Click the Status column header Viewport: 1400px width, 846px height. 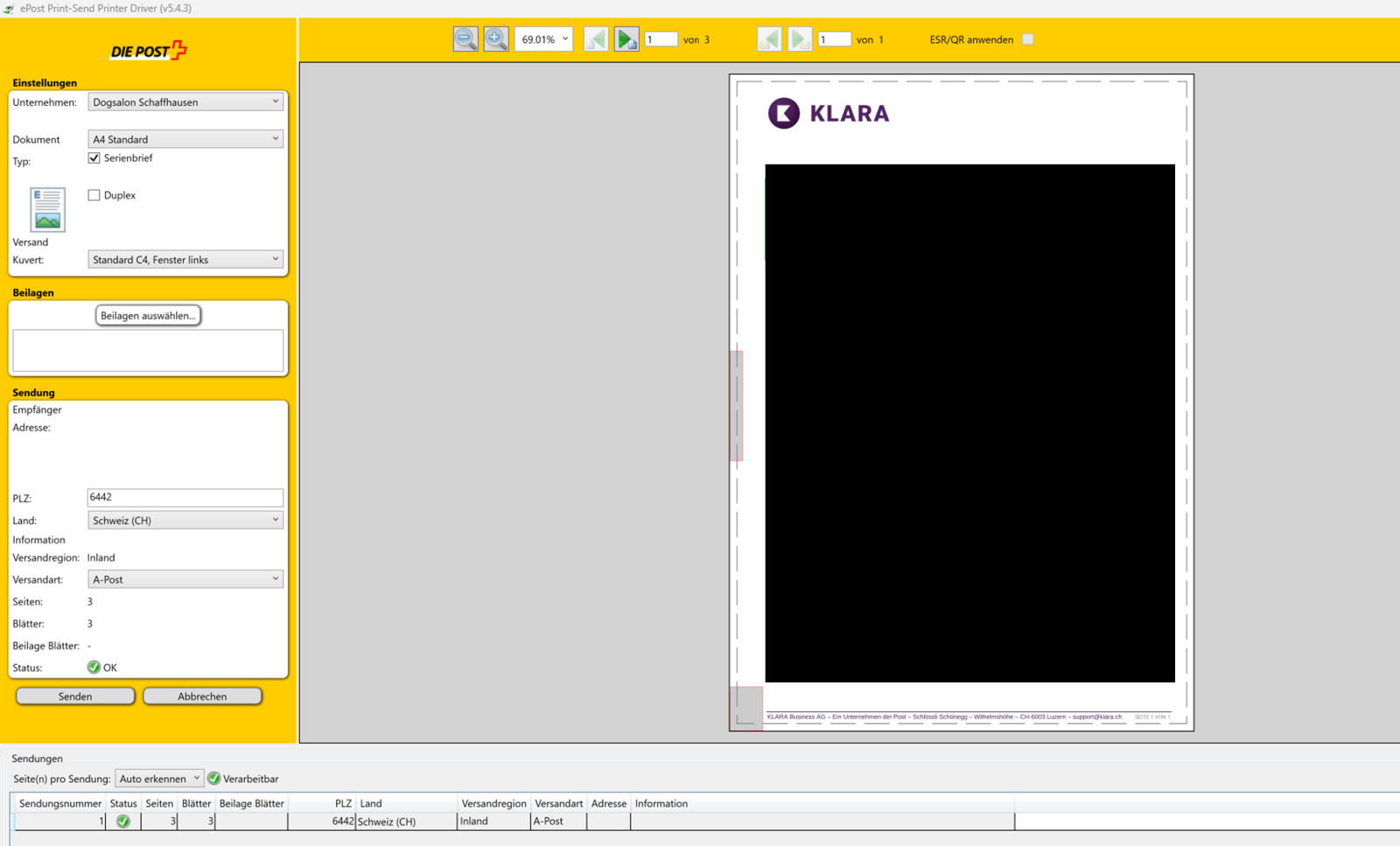tap(123, 803)
